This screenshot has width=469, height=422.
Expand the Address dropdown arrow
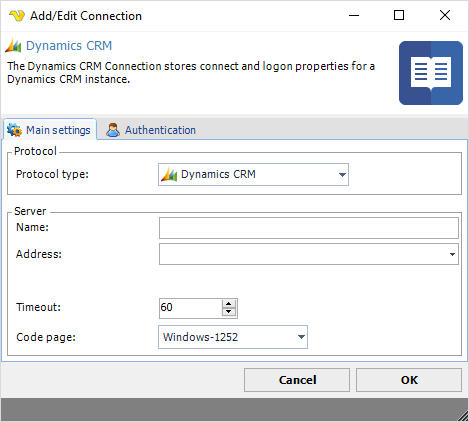click(x=452, y=254)
